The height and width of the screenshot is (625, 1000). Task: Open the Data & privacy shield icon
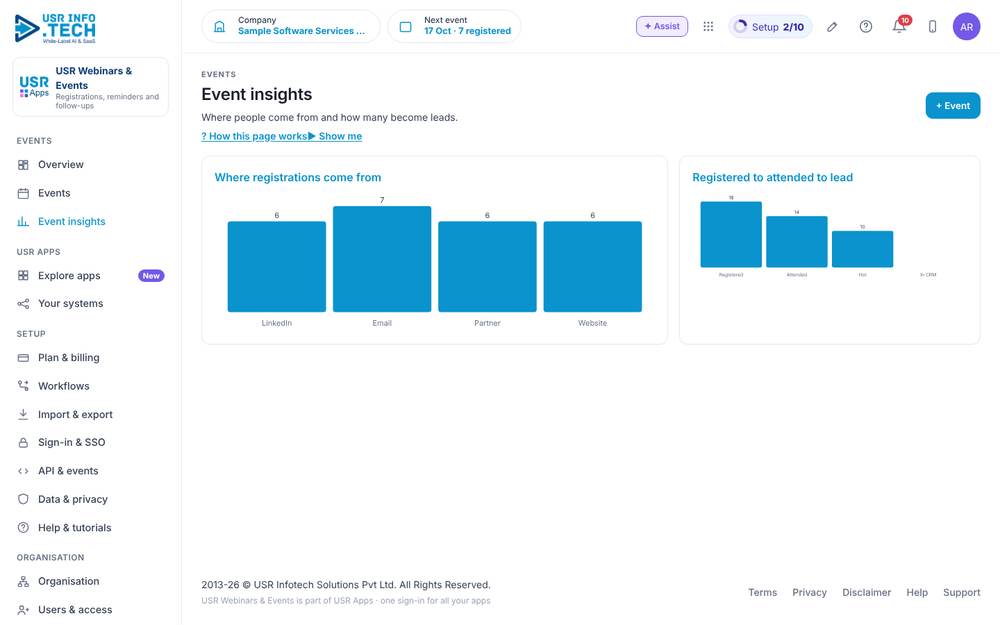coord(23,499)
